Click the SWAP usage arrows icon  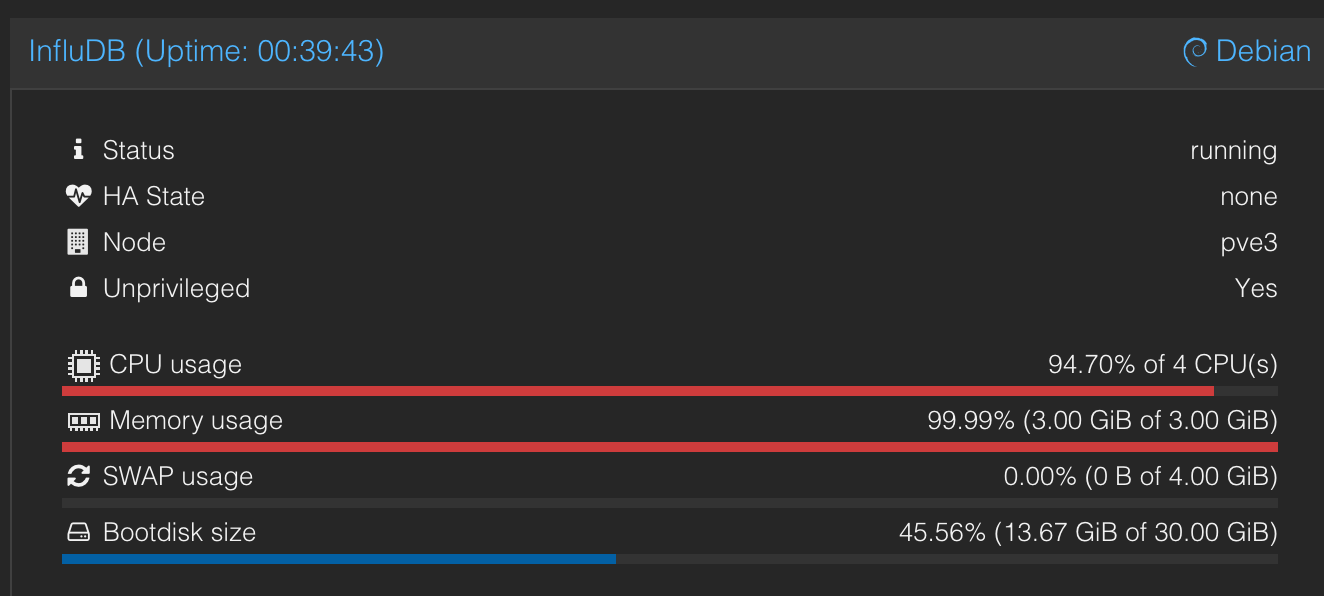[x=78, y=476]
